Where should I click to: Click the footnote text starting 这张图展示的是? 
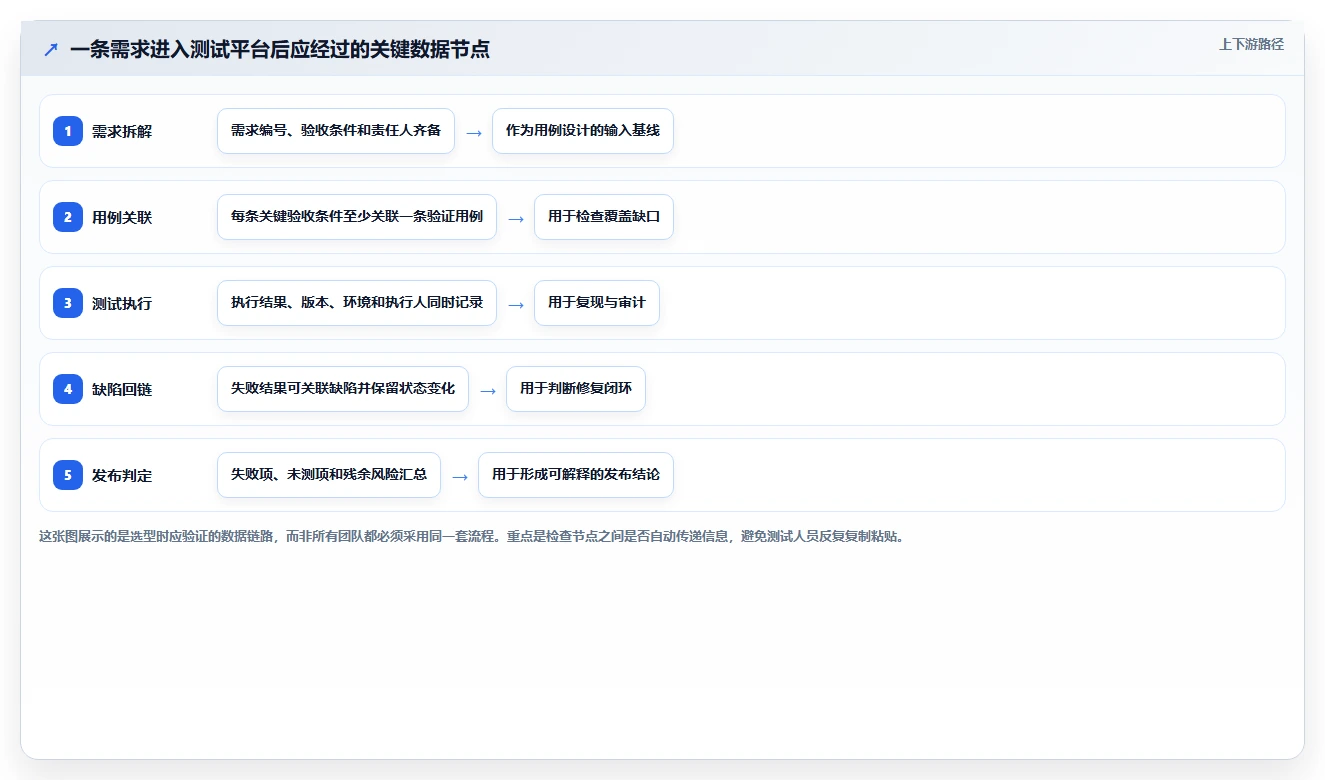(x=471, y=536)
